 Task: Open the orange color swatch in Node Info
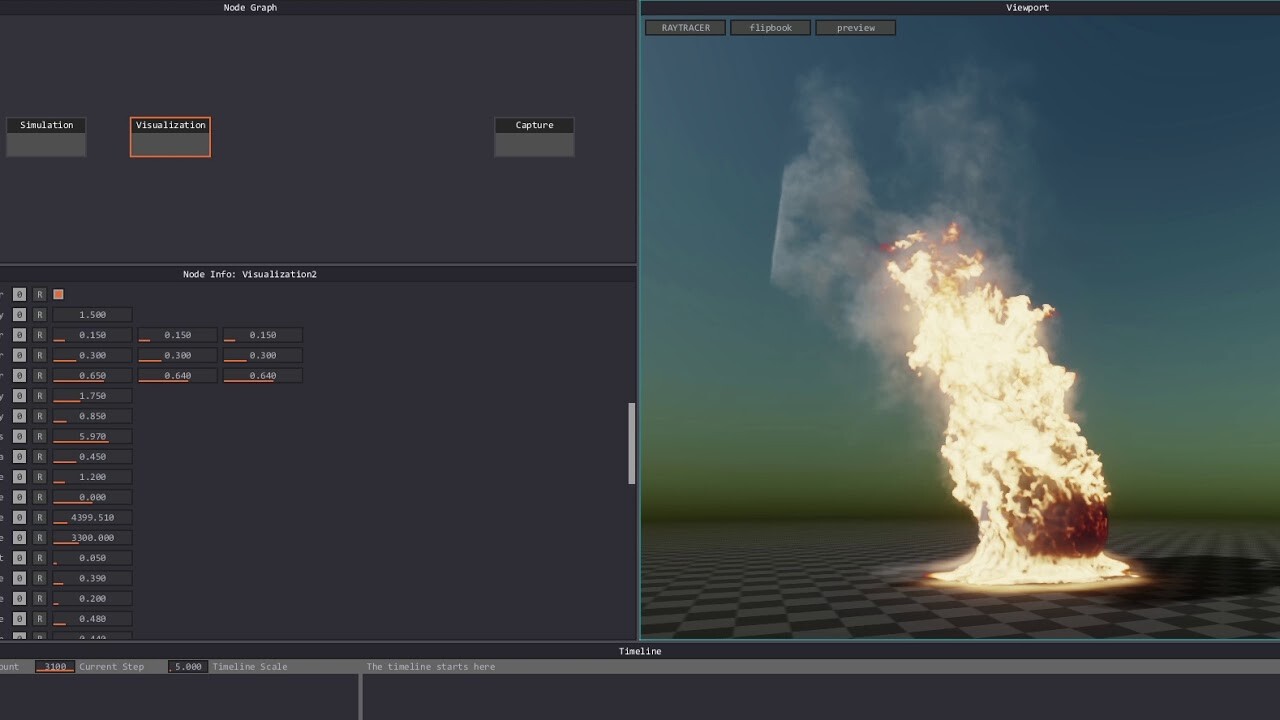click(57, 294)
